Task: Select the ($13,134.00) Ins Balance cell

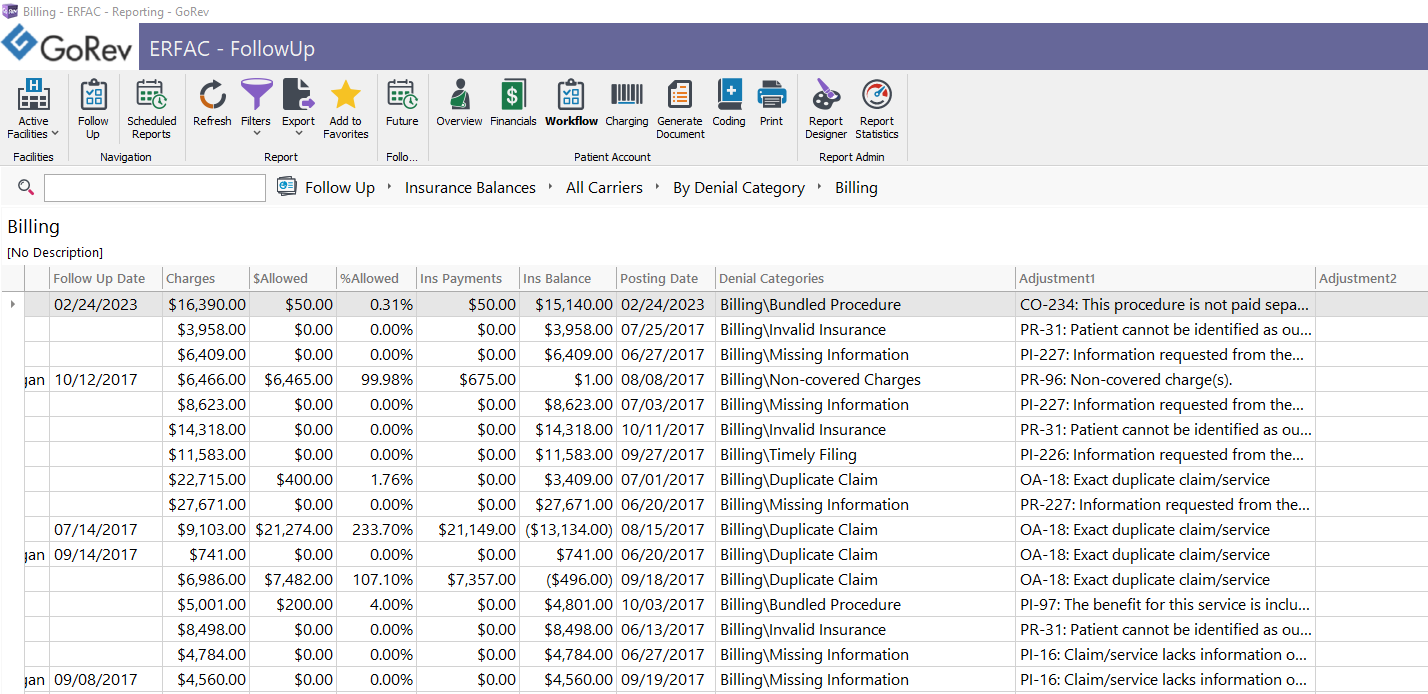Action: 568,529
